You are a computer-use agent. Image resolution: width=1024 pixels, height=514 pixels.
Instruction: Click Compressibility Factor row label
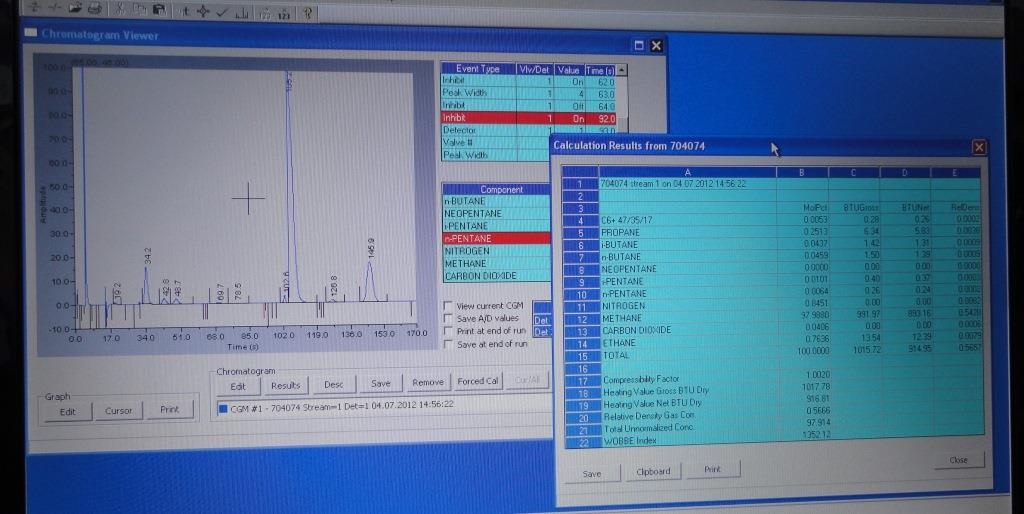tap(641, 379)
